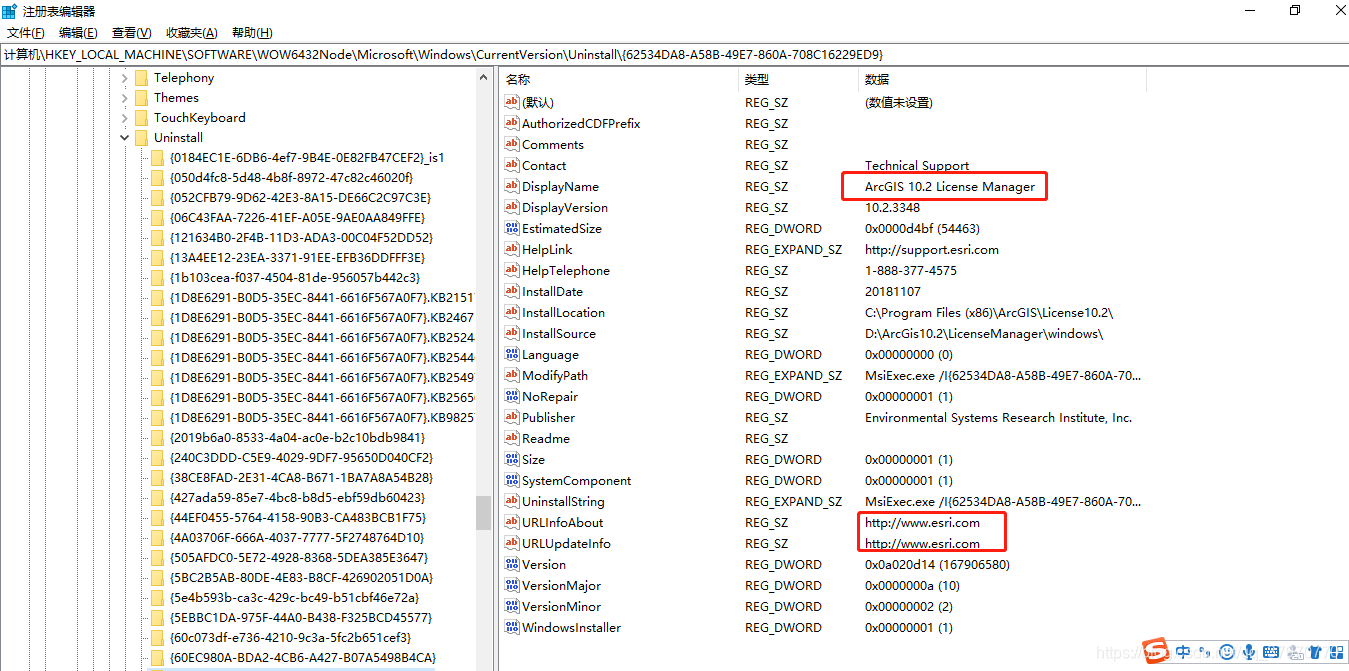
Task: Select the binary value icon beside NoRepair
Action: tap(512, 397)
